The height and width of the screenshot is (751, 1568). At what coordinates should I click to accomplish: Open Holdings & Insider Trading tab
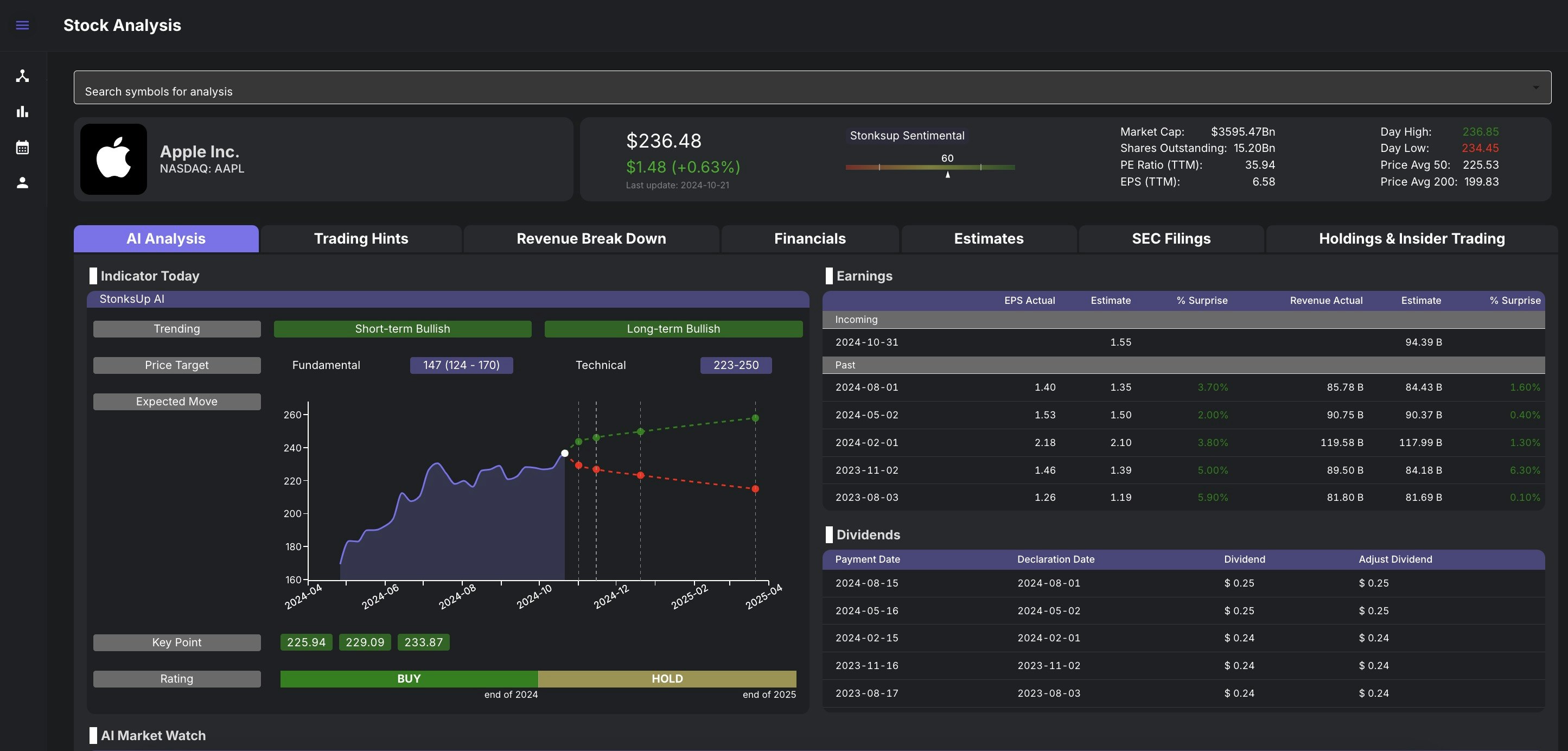coord(1412,239)
